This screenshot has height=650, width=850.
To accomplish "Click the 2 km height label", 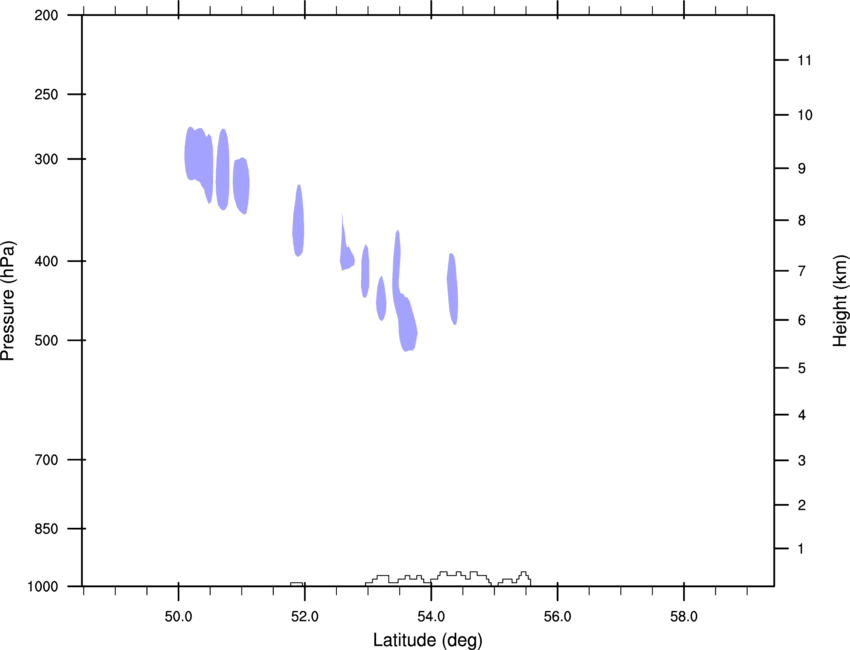I will click(x=802, y=505).
